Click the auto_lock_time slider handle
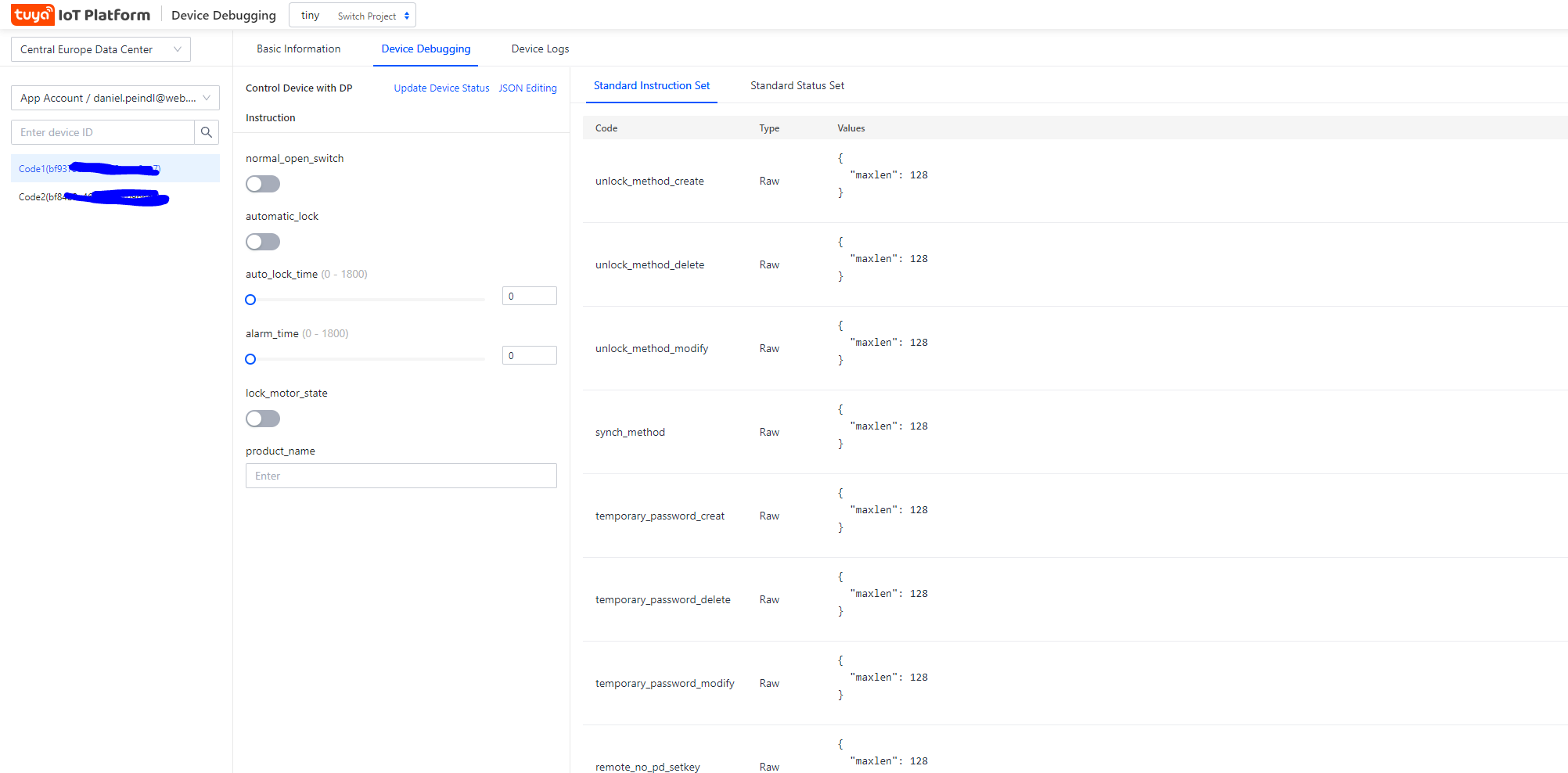Image resolution: width=1568 pixels, height=773 pixels. [x=250, y=300]
